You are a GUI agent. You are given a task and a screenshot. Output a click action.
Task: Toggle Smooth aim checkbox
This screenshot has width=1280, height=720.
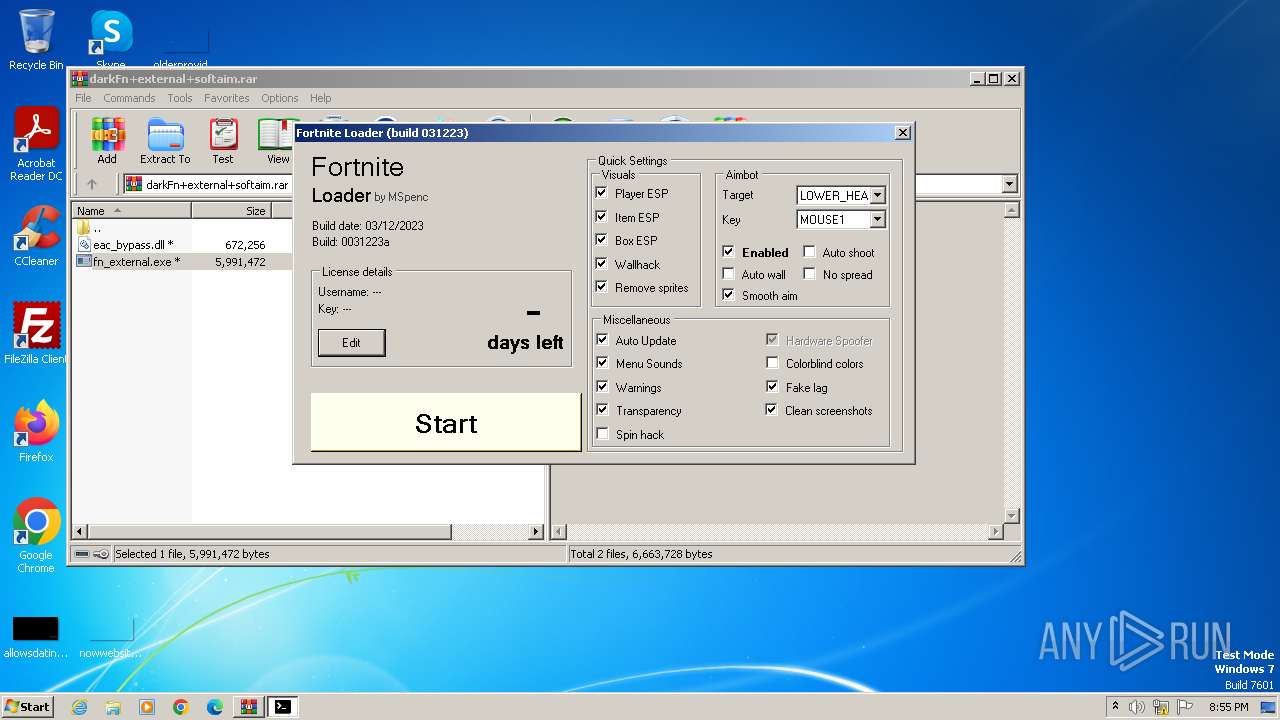click(x=729, y=295)
